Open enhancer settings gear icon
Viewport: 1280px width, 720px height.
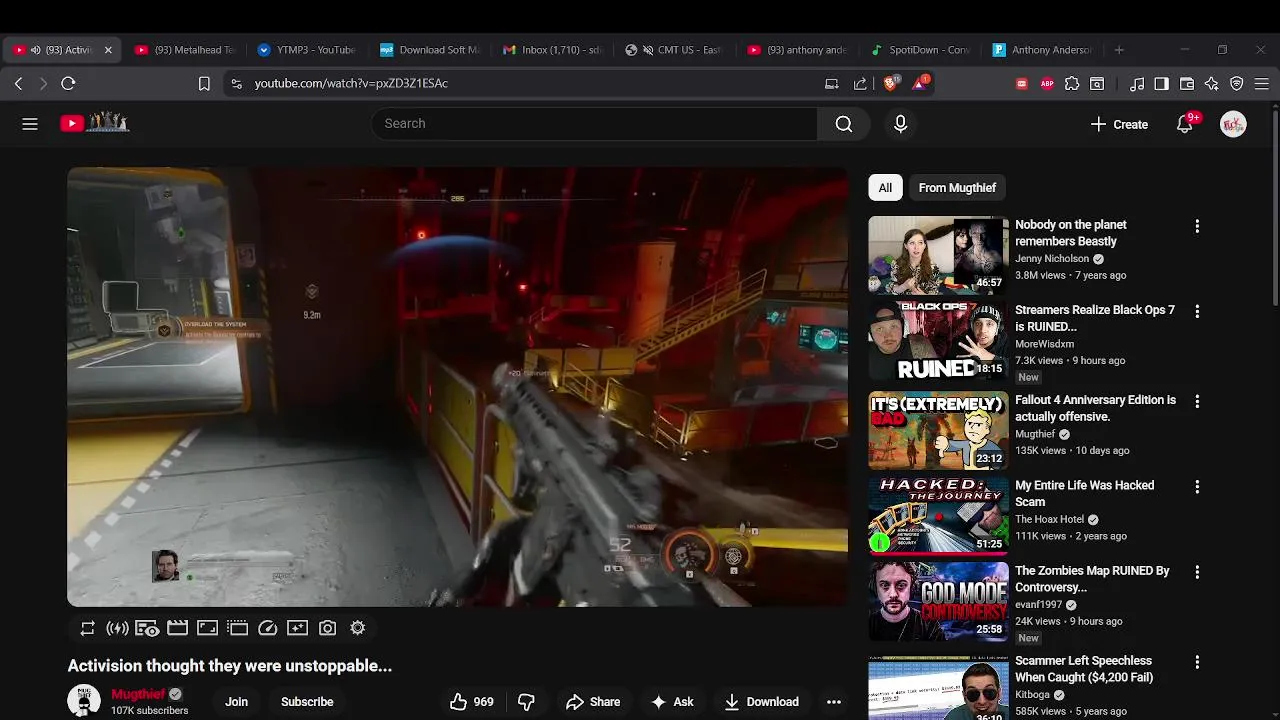357,628
